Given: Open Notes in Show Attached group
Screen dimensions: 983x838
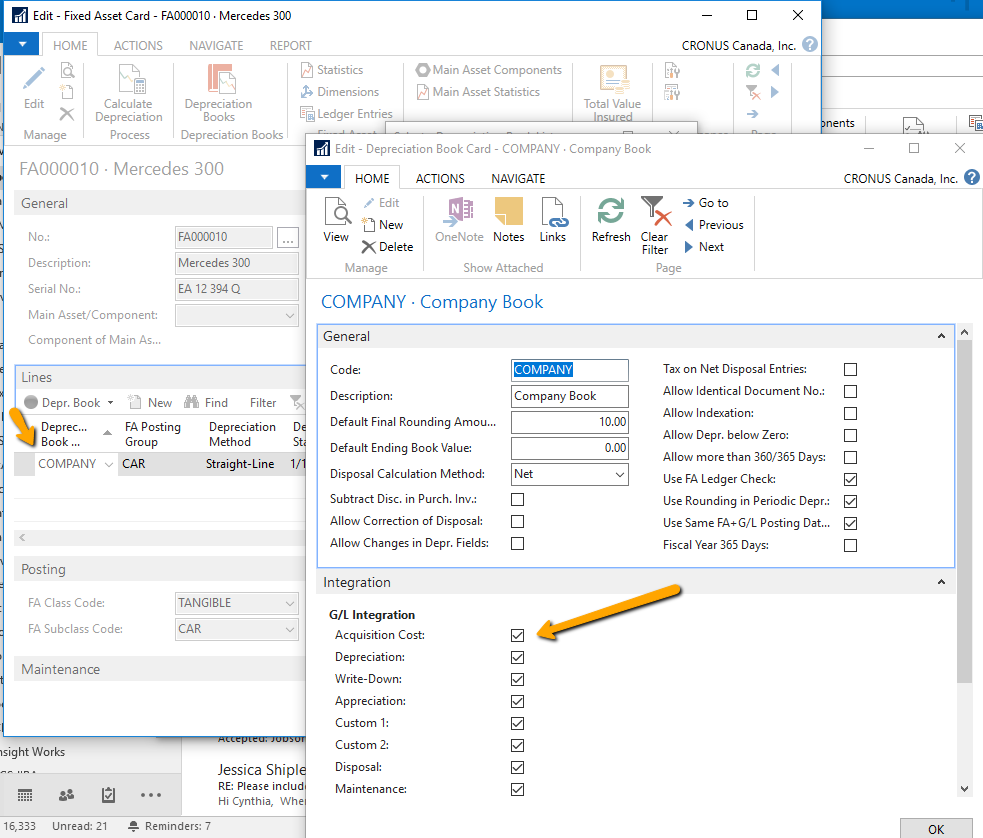Looking at the screenshot, I should tap(508, 219).
